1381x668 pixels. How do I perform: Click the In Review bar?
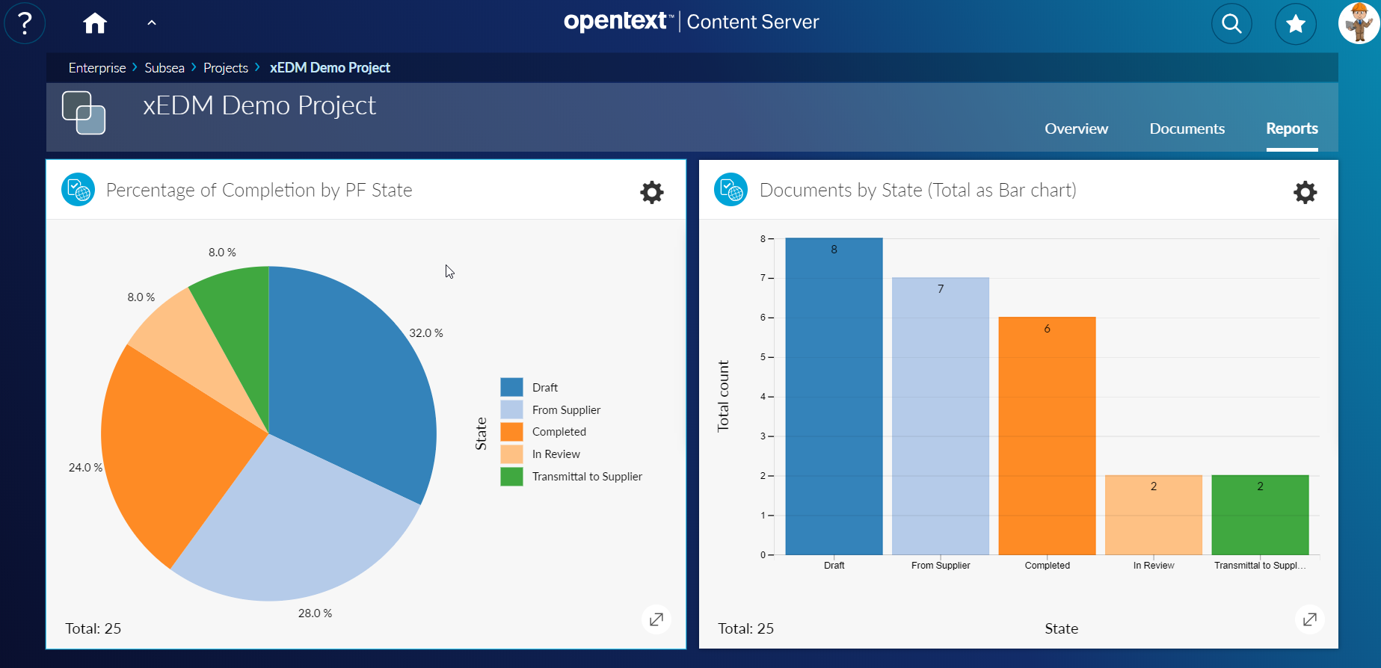tap(1154, 515)
